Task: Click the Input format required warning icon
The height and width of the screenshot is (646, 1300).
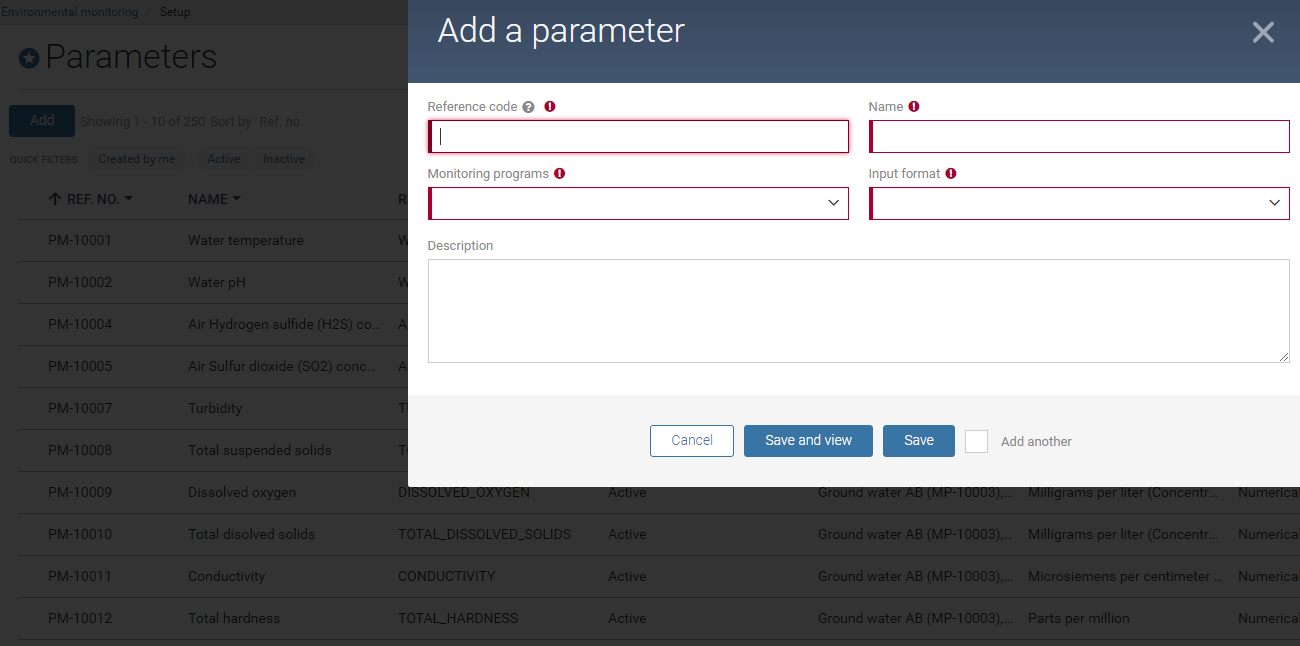Action: click(x=951, y=173)
